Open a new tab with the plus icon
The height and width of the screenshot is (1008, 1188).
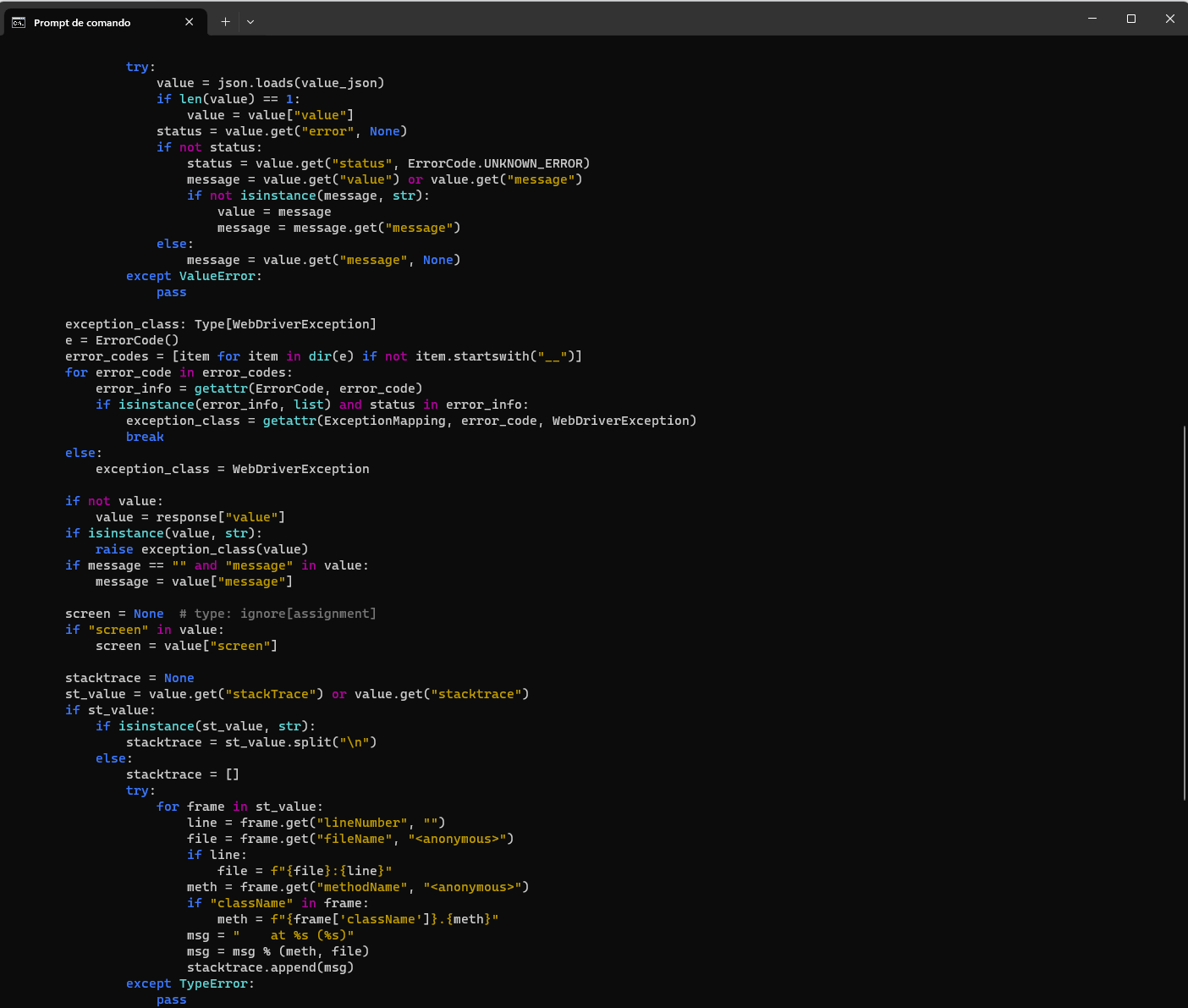(225, 22)
